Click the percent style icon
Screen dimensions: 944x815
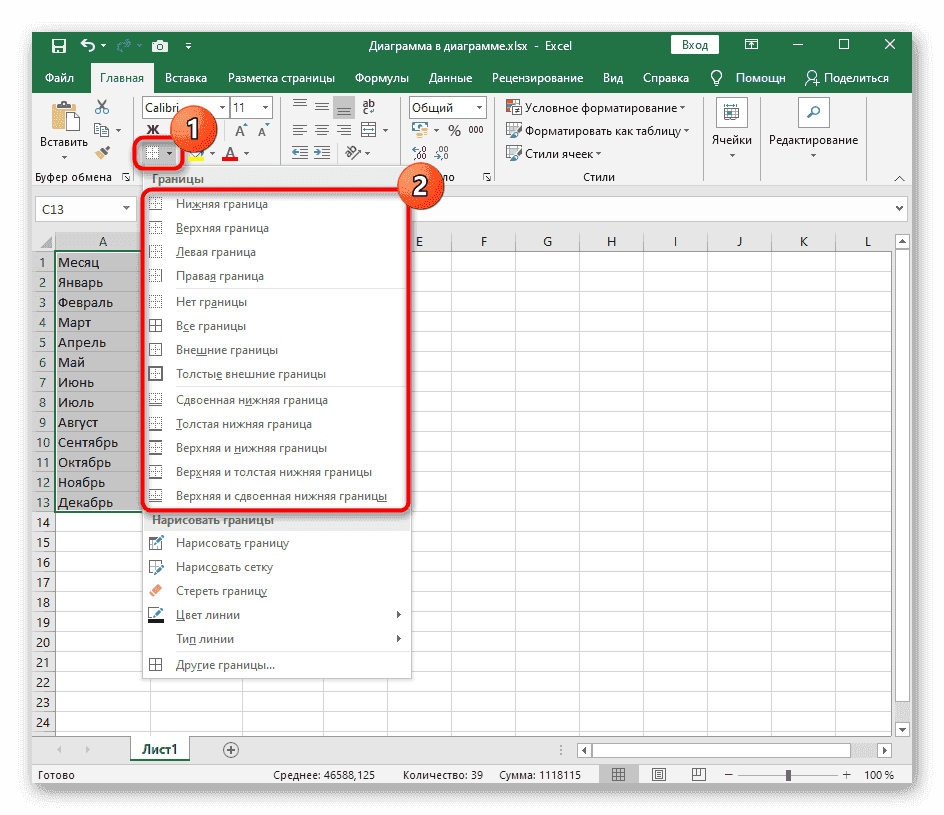coord(454,131)
